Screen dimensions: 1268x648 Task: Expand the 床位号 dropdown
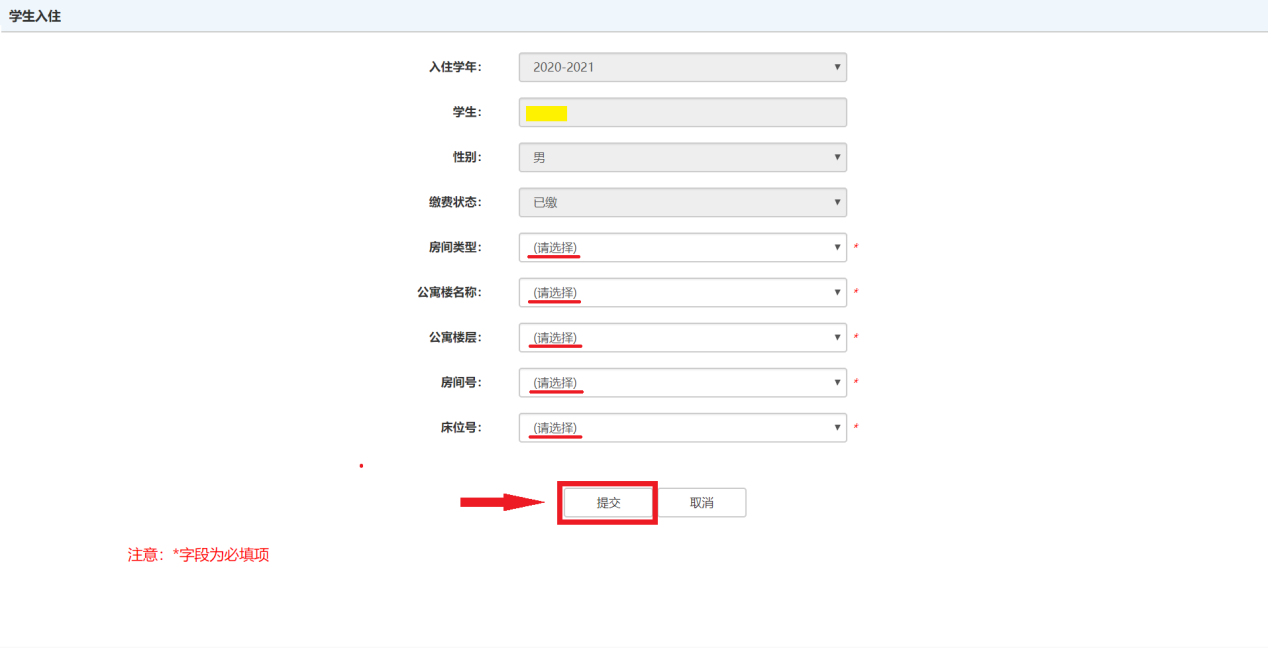(682, 428)
